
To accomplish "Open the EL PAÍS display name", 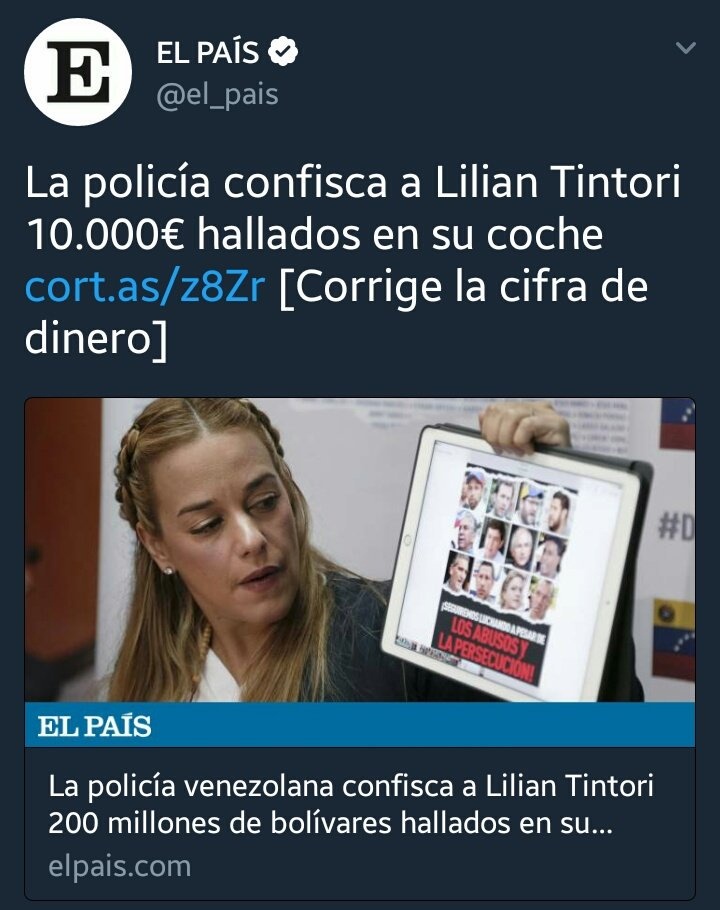I will pyautogui.click(x=208, y=52).
